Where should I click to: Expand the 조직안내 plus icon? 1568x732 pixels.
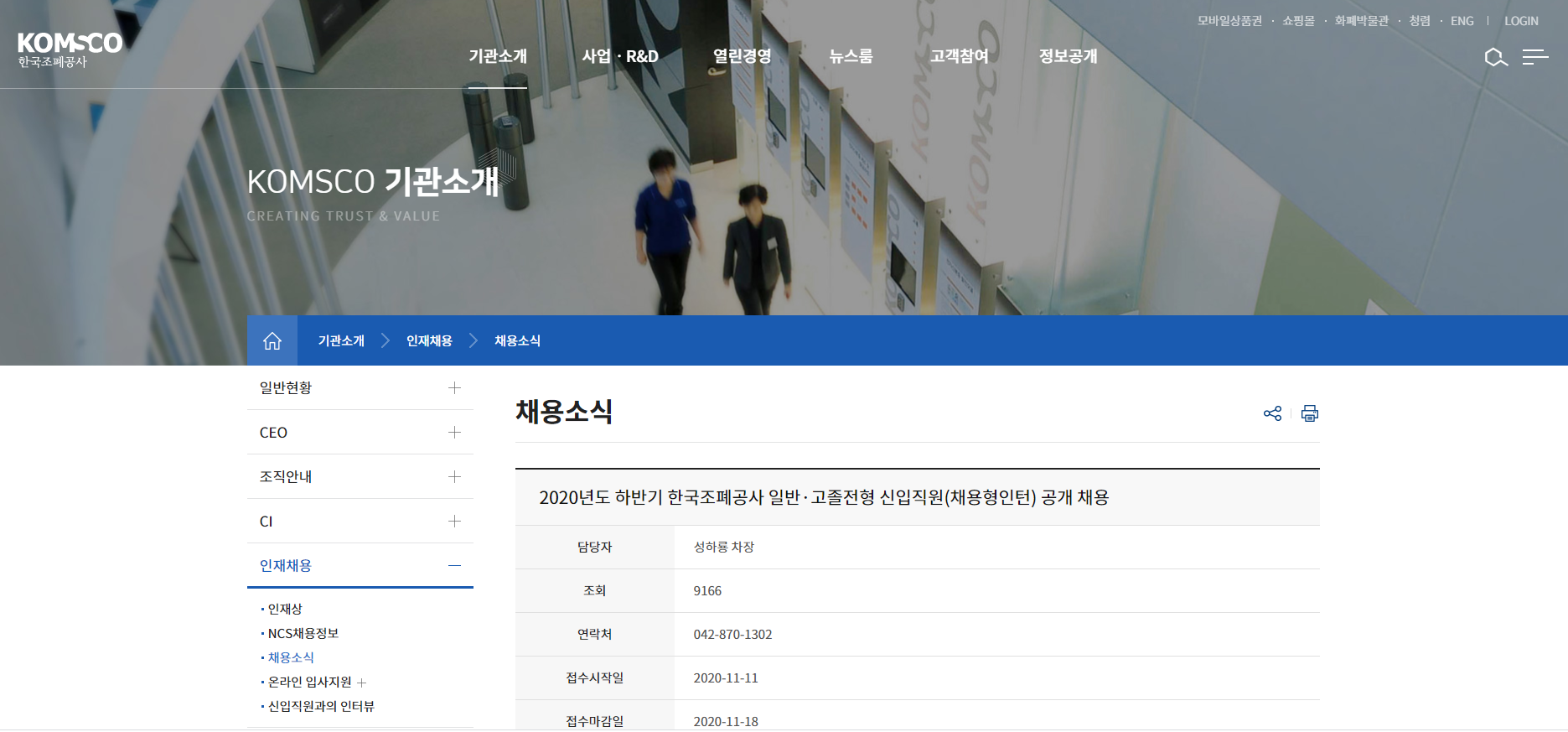[x=454, y=476]
